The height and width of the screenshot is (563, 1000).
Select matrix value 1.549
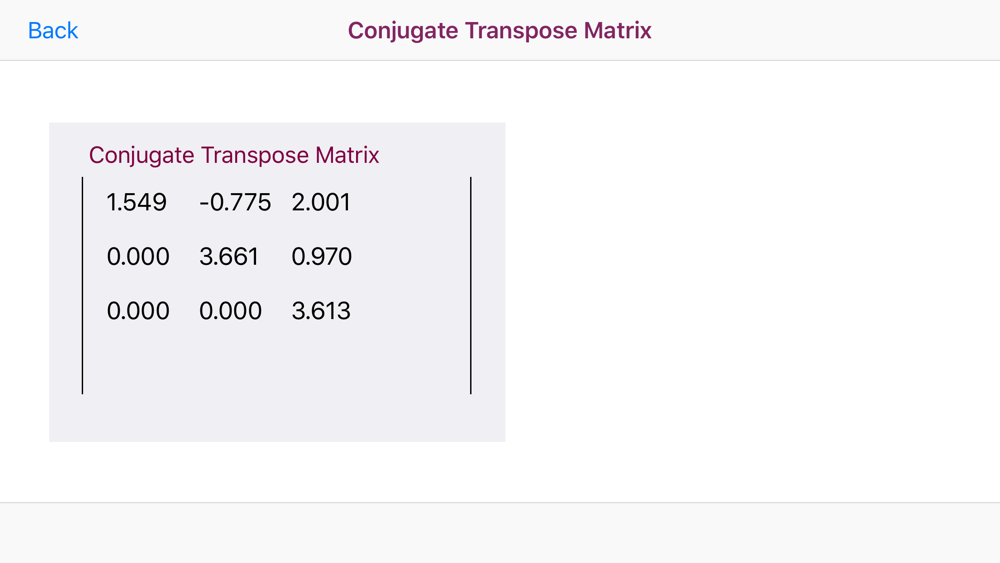click(136, 202)
